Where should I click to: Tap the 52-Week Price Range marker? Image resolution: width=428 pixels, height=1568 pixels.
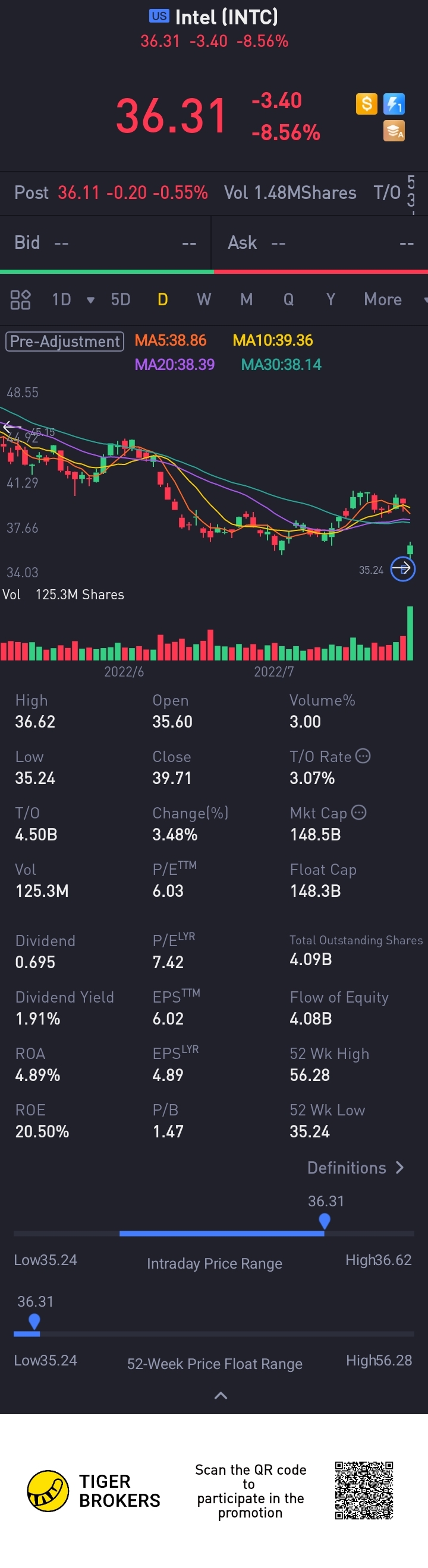(x=34, y=1322)
